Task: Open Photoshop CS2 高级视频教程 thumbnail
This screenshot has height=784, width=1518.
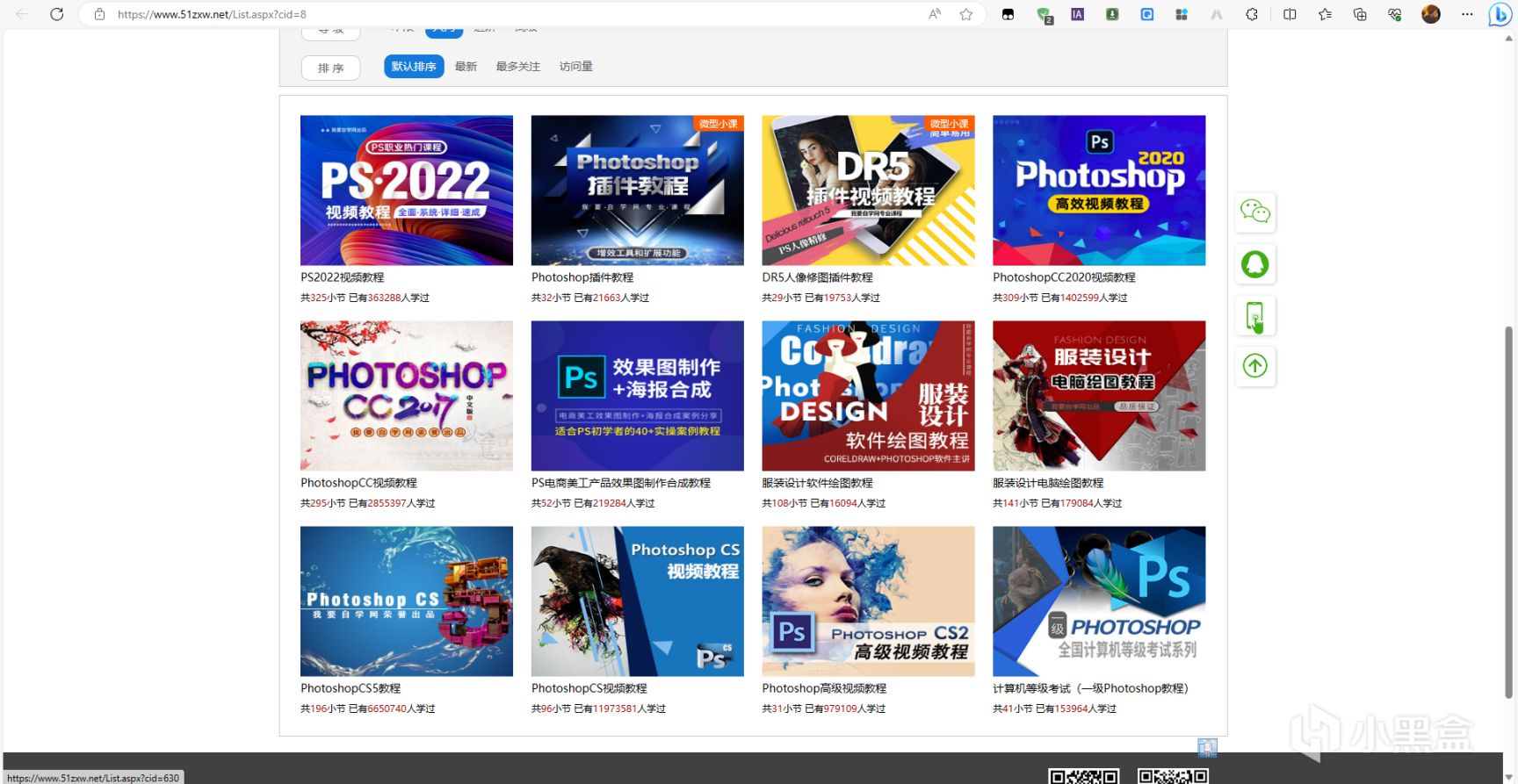Action: pos(868,601)
